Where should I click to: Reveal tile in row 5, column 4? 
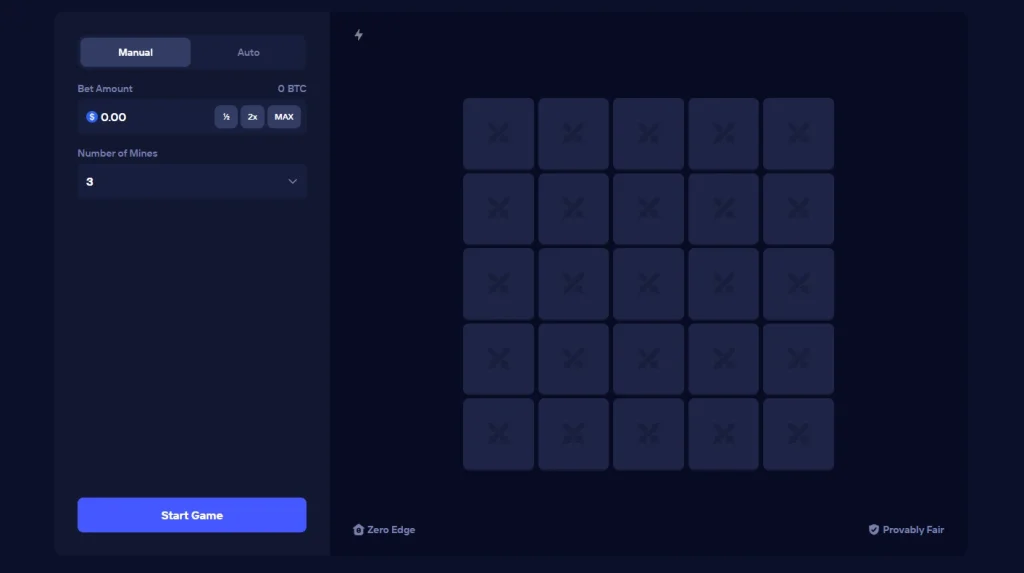pyautogui.click(x=724, y=434)
